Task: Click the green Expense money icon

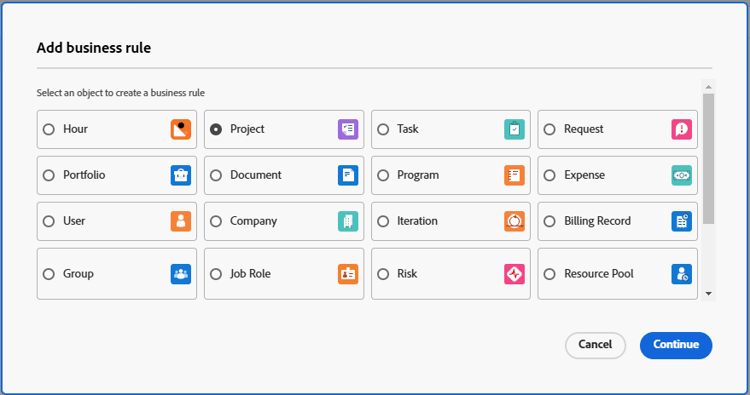Action: [x=682, y=175]
